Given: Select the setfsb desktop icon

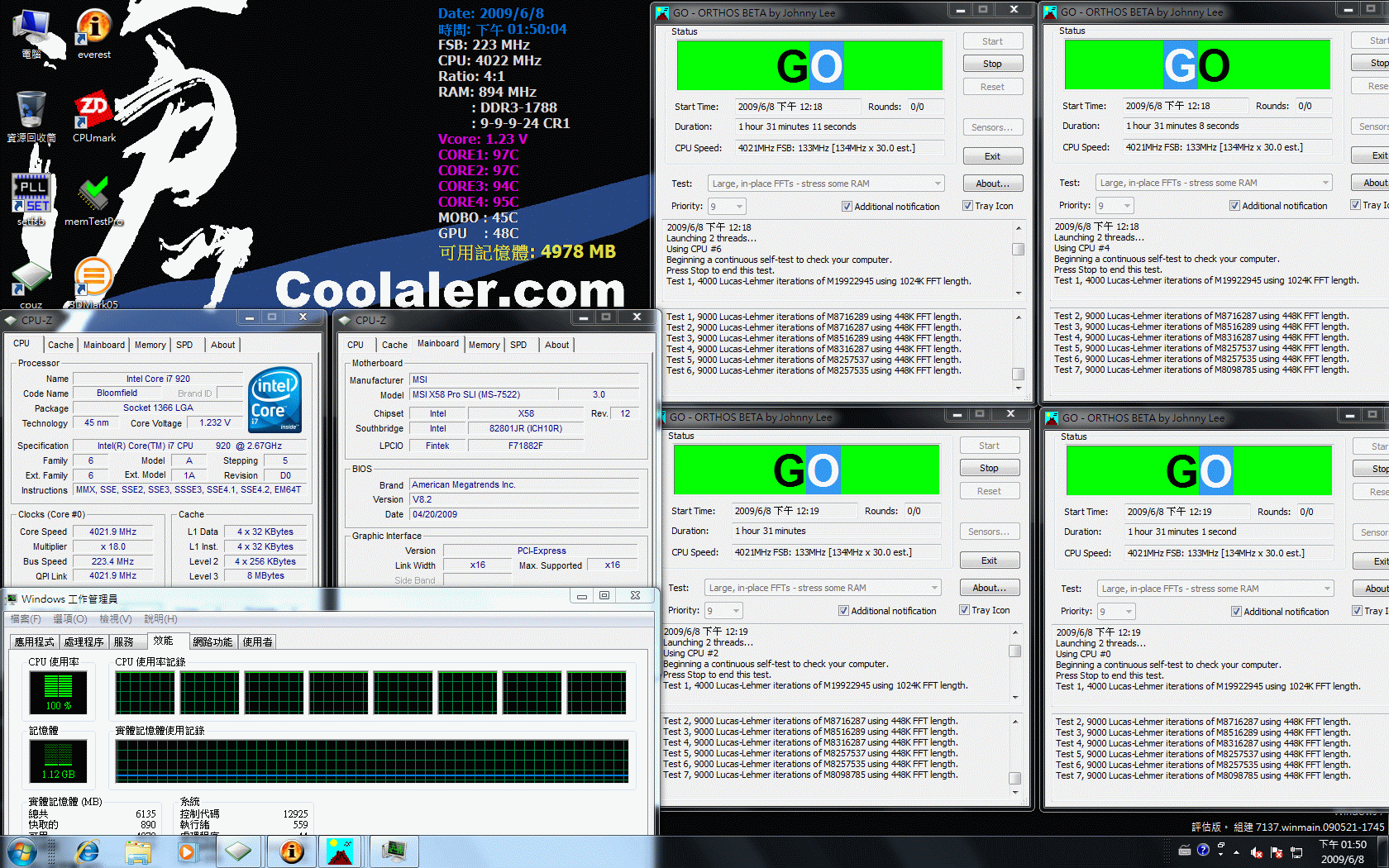Looking at the screenshot, I should (x=31, y=199).
